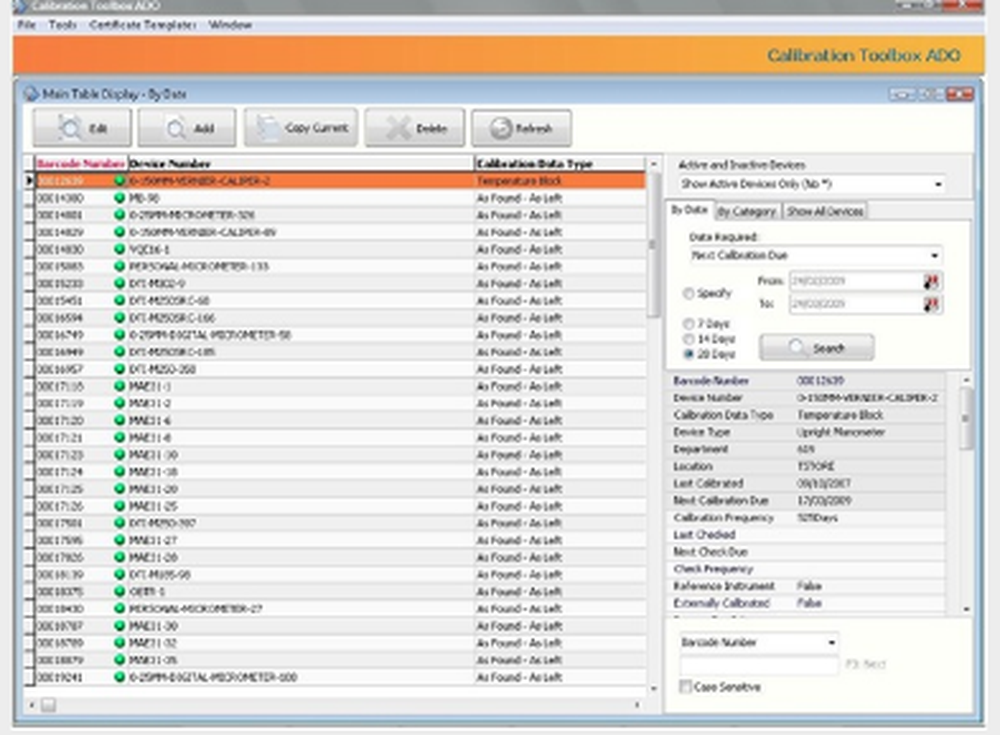Click the Edit toolbar button
The image size is (1000, 735).
(x=82, y=128)
